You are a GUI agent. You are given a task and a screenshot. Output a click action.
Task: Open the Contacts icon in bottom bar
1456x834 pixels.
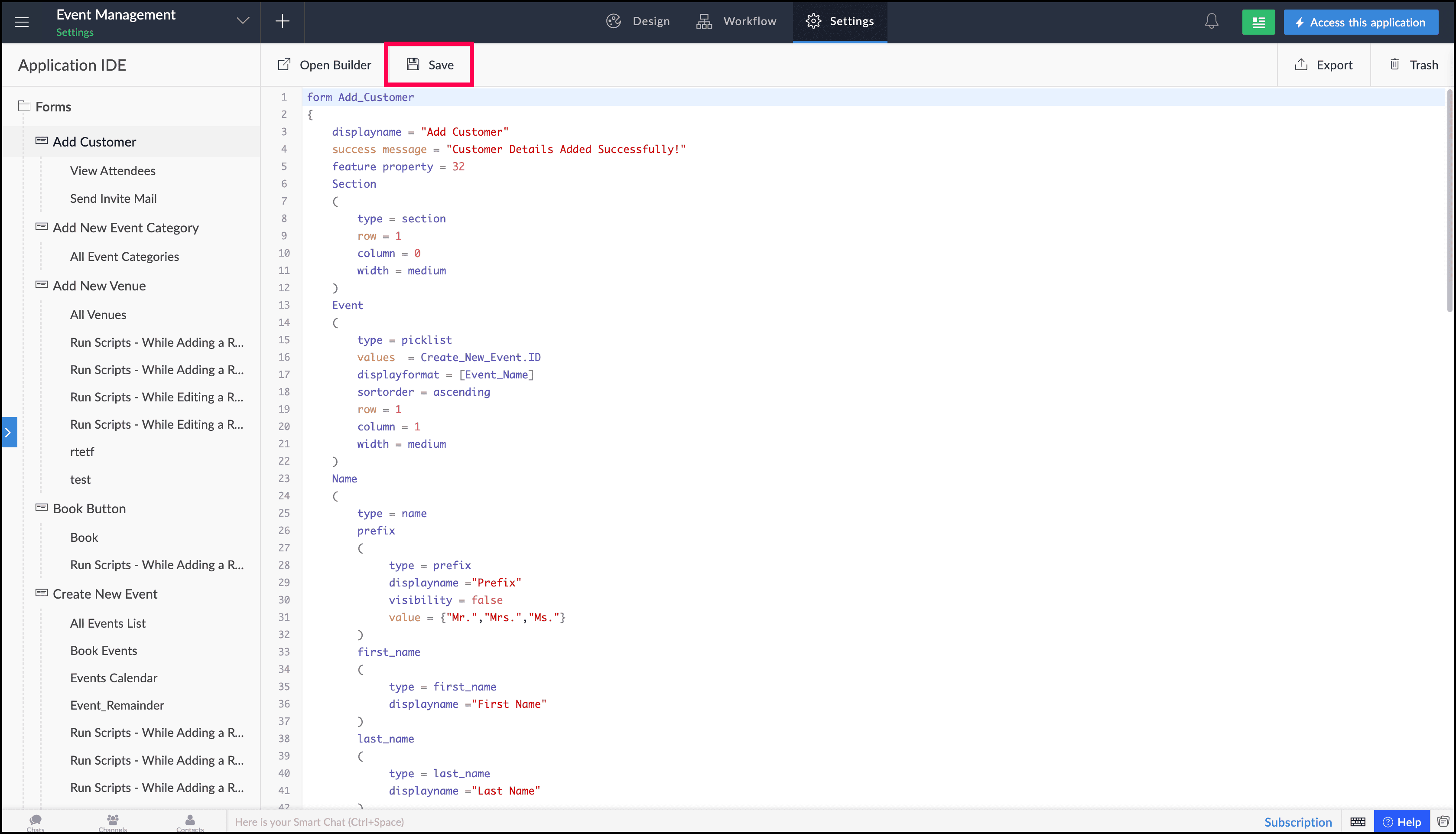pyautogui.click(x=189, y=821)
